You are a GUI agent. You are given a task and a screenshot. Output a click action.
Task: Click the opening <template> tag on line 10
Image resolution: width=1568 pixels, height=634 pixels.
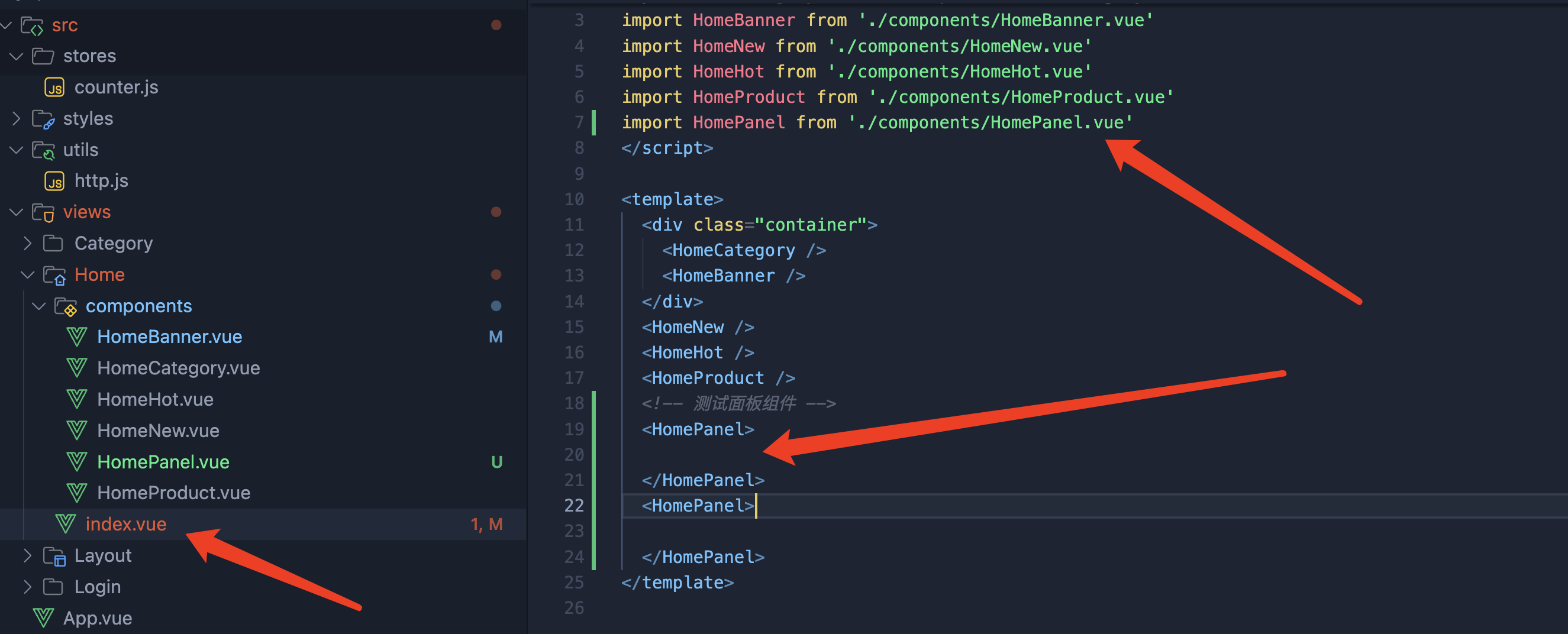(x=672, y=199)
